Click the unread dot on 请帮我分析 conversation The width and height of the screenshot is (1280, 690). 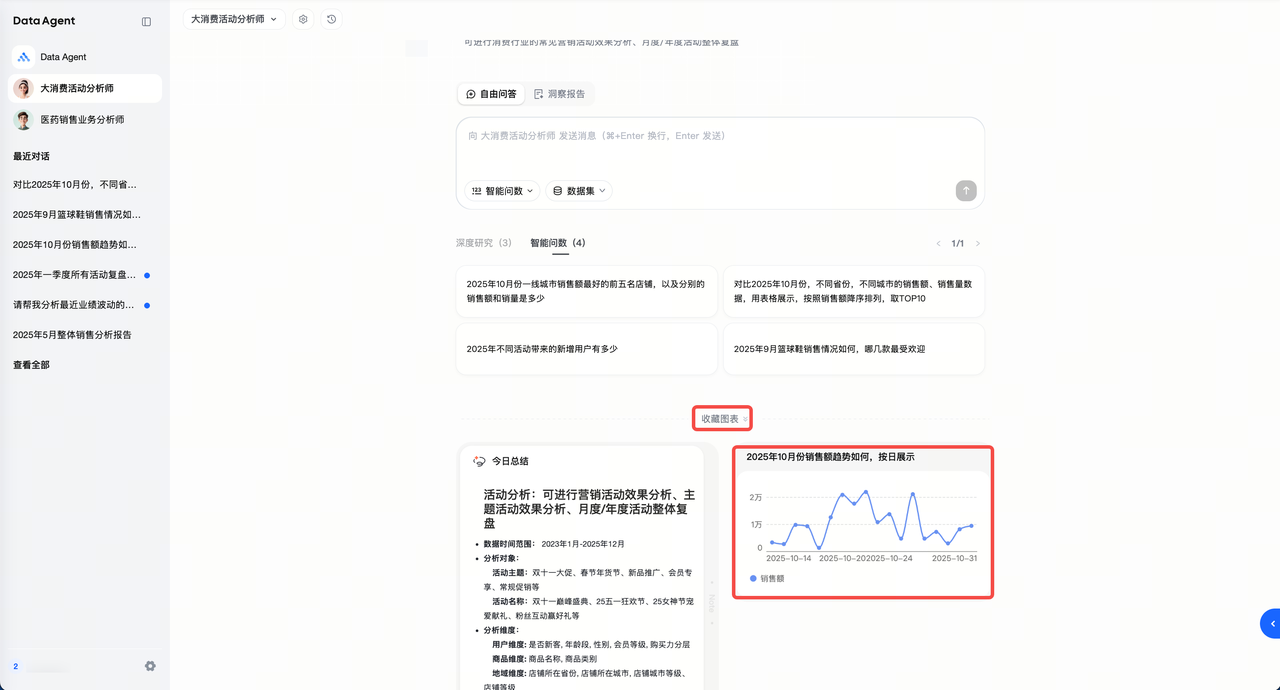pos(147,305)
